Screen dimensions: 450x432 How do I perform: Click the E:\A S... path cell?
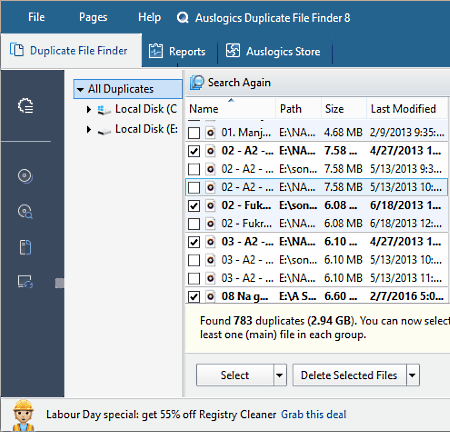pyautogui.click(x=298, y=296)
